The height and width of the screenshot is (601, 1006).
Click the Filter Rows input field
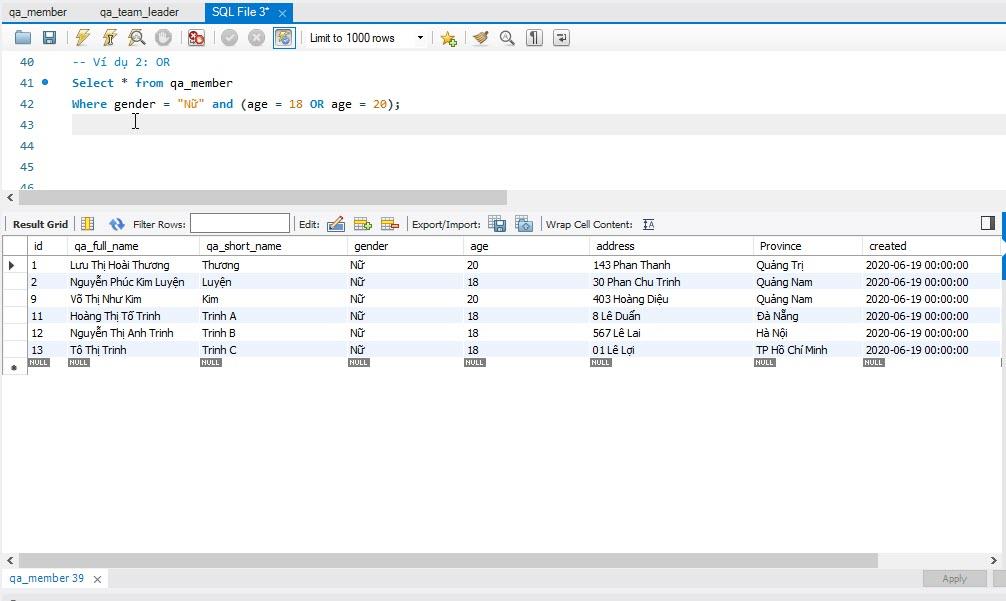[240, 224]
